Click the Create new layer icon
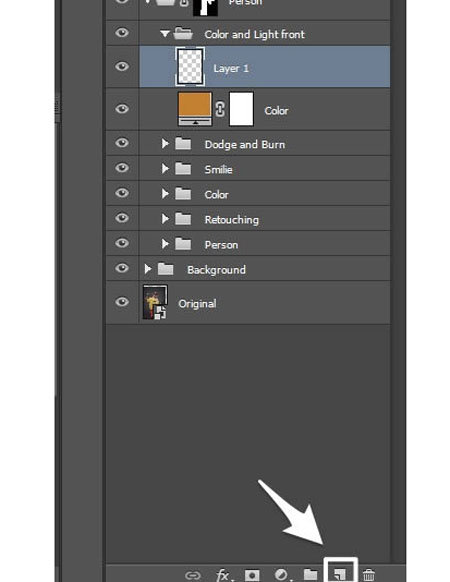The width and height of the screenshot is (450, 582). click(340, 574)
